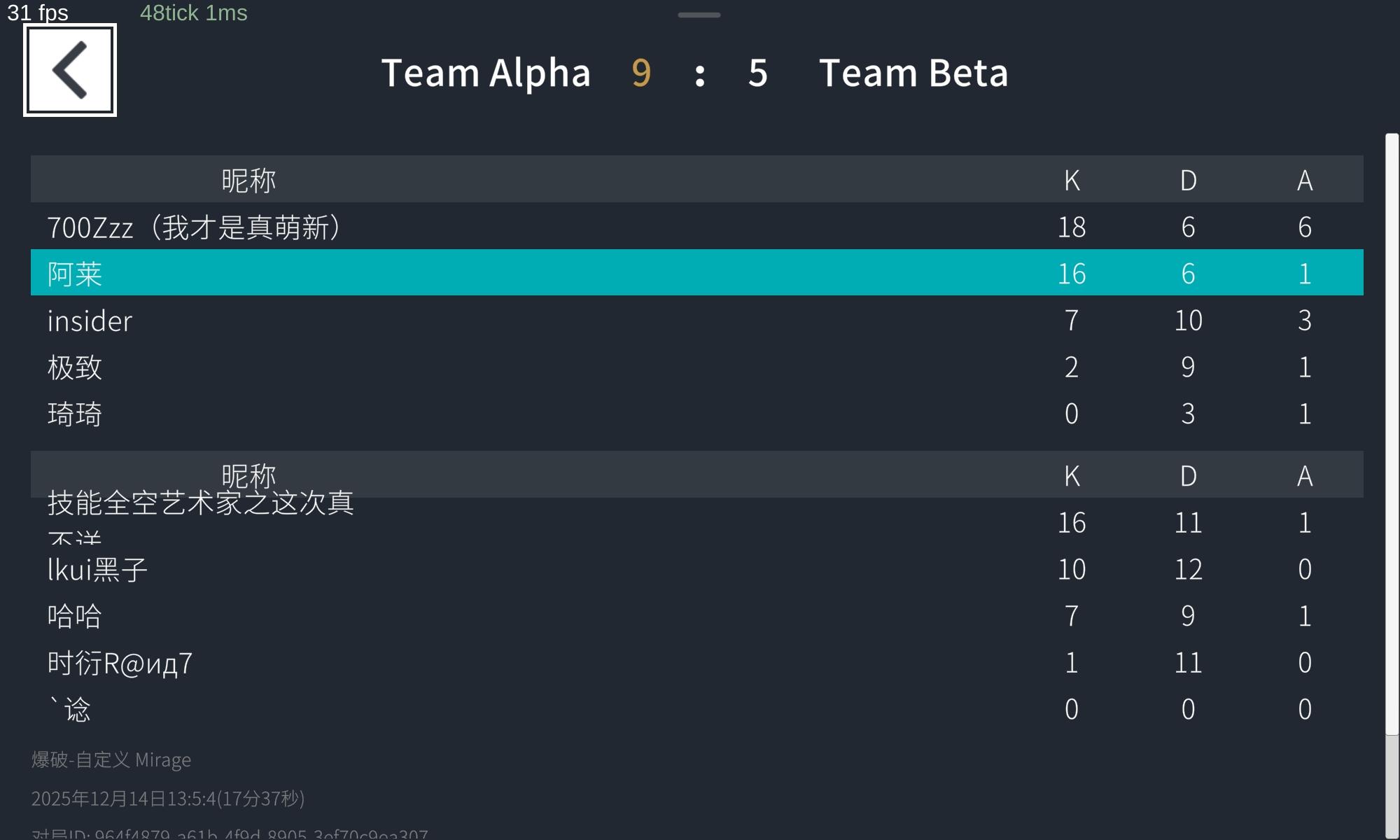The height and width of the screenshot is (840, 1400).
Task: Click the Team Beta title
Action: click(x=913, y=73)
